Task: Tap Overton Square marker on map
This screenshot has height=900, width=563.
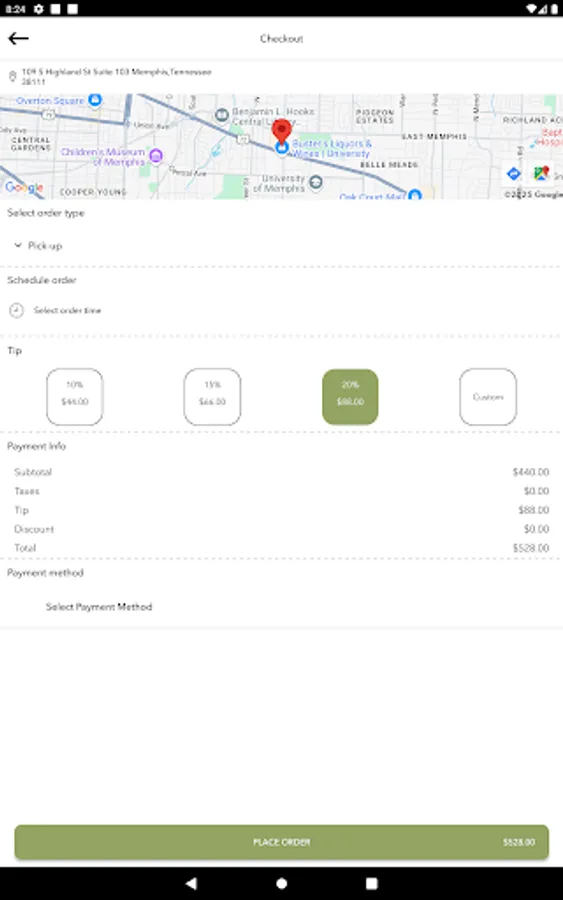Action: point(95,100)
